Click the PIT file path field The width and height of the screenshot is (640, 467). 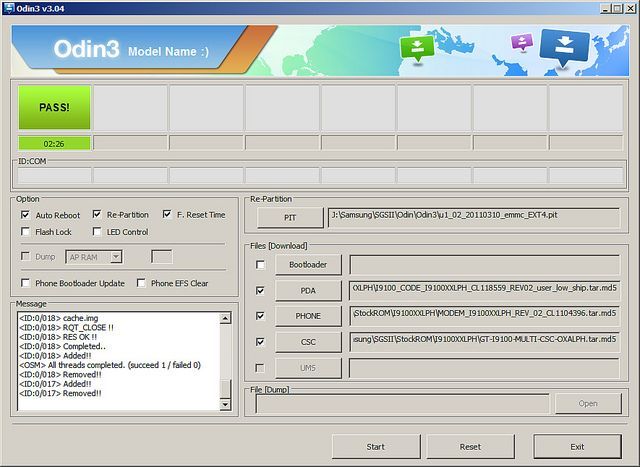click(x=474, y=218)
